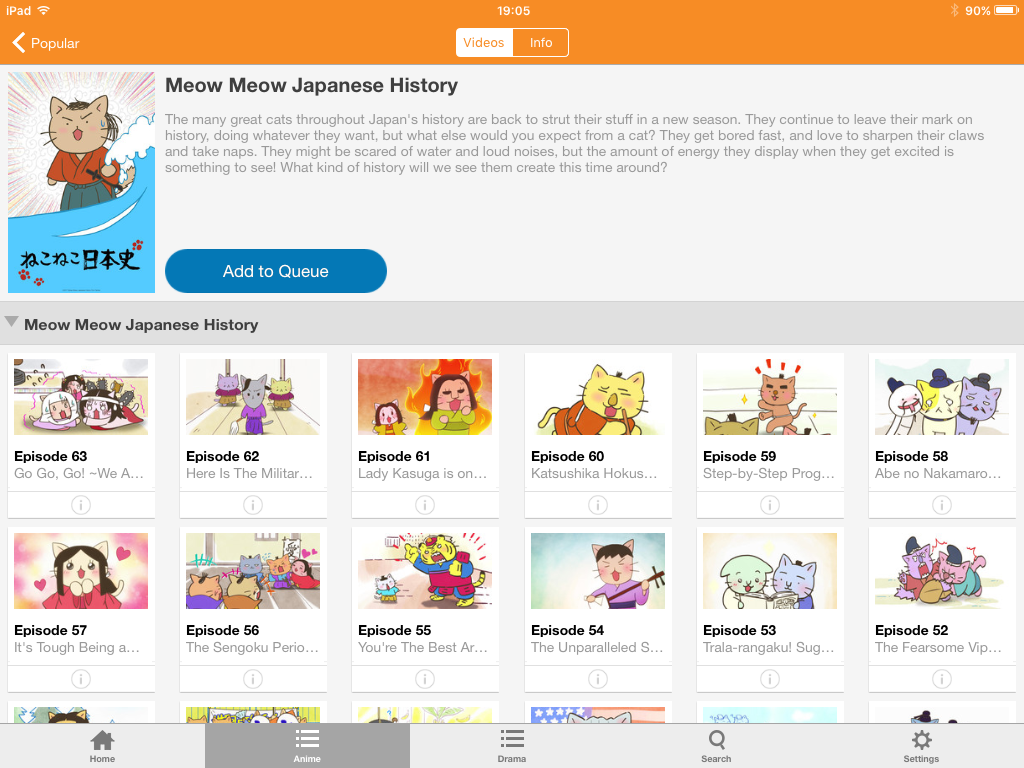
Task: Tap the Bluetooth icon in status bar
Action: [954, 10]
